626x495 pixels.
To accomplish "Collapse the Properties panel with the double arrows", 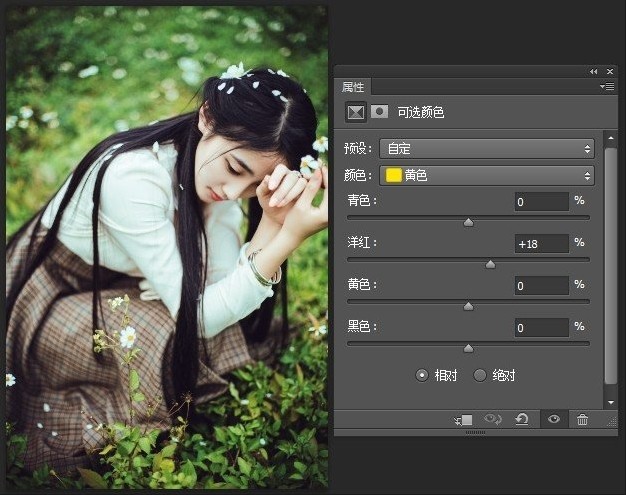I will pos(594,71).
